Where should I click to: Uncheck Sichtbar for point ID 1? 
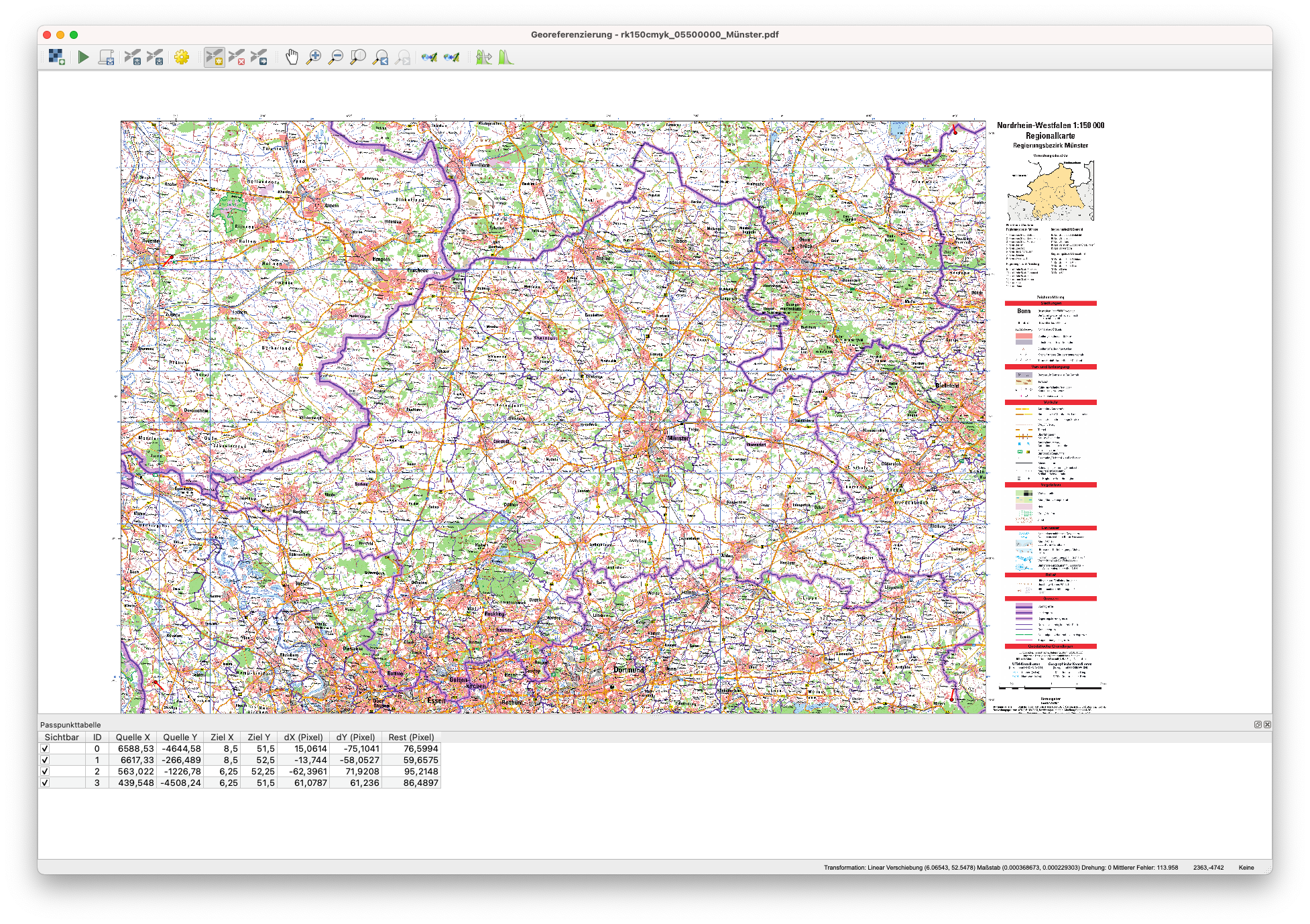[45, 760]
